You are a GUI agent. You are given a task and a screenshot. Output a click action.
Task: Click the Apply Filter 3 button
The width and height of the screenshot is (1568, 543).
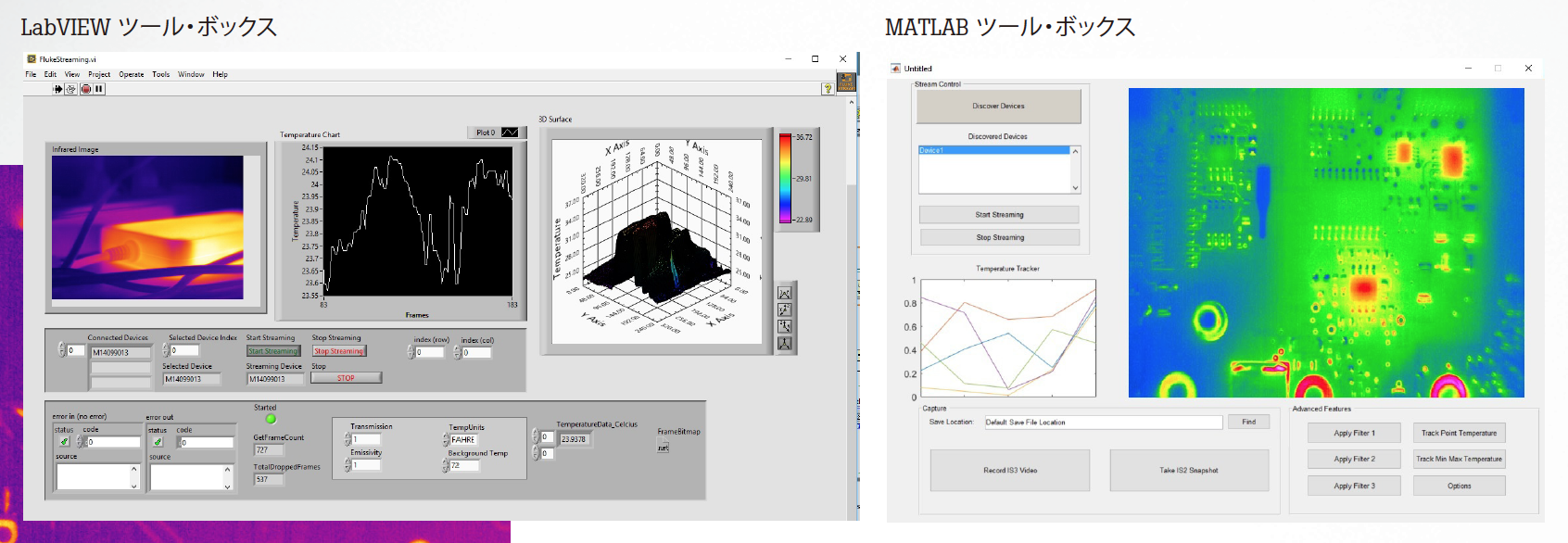click(x=1354, y=486)
